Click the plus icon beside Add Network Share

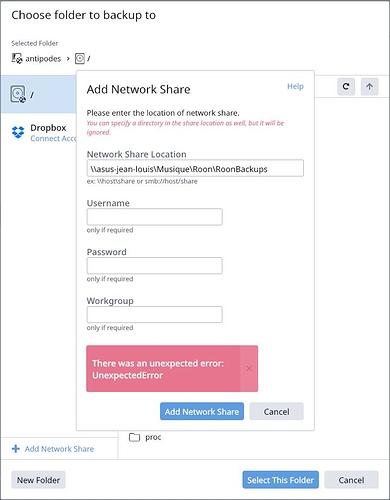pos(16,449)
